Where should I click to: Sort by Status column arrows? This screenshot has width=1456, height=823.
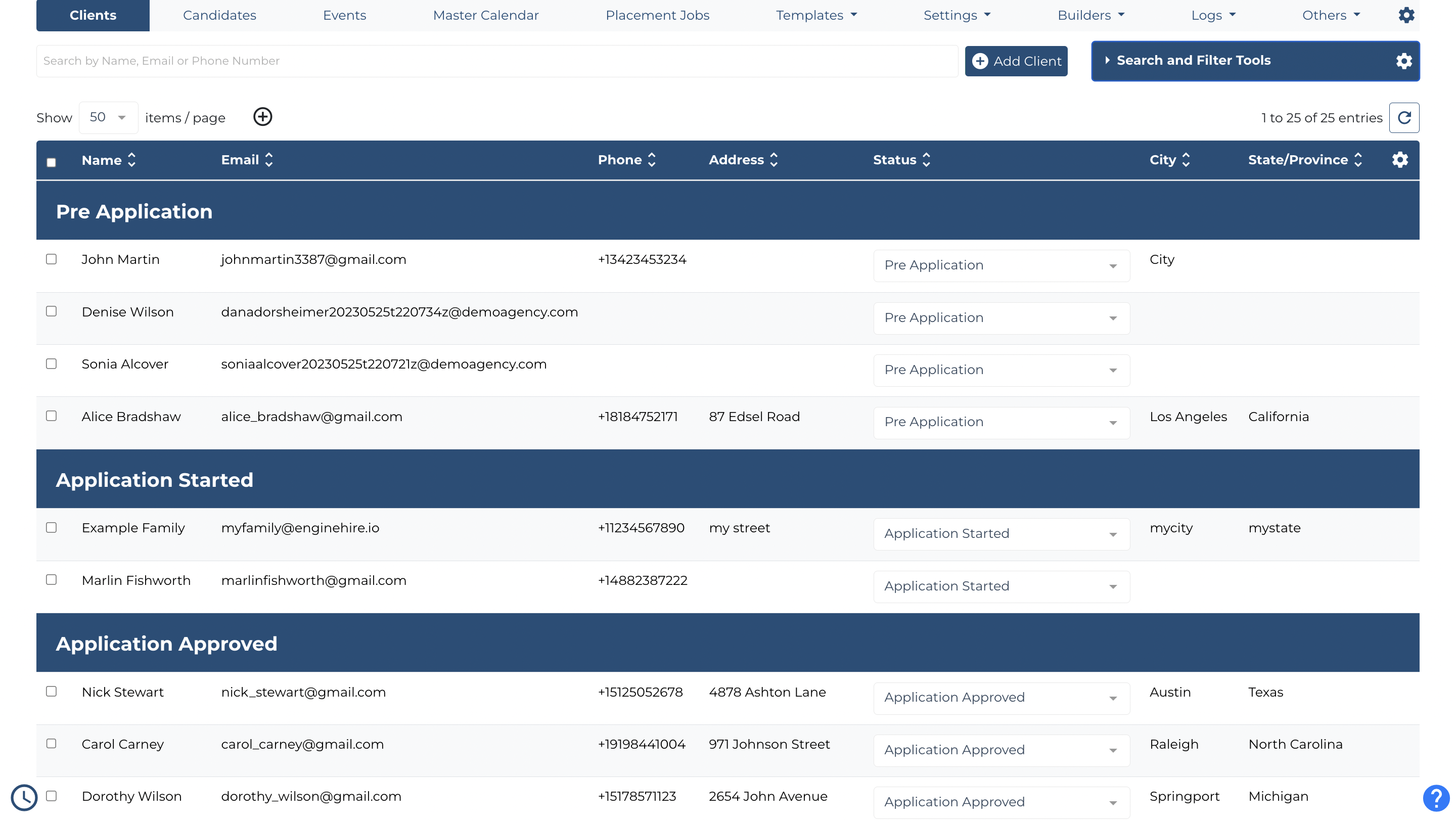(926, 160)
